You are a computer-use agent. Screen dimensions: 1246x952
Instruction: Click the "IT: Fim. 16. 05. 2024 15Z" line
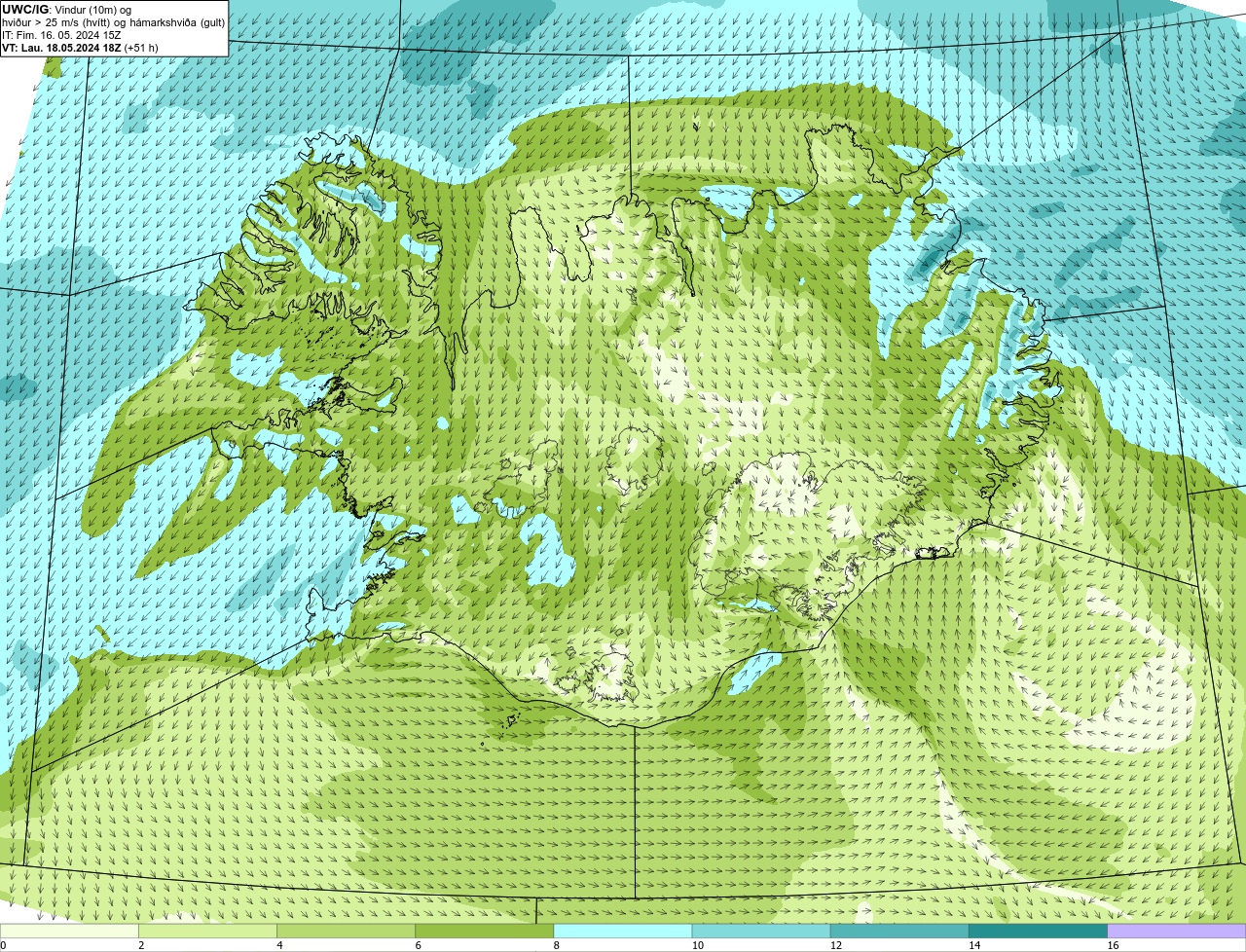pos(61,35)
